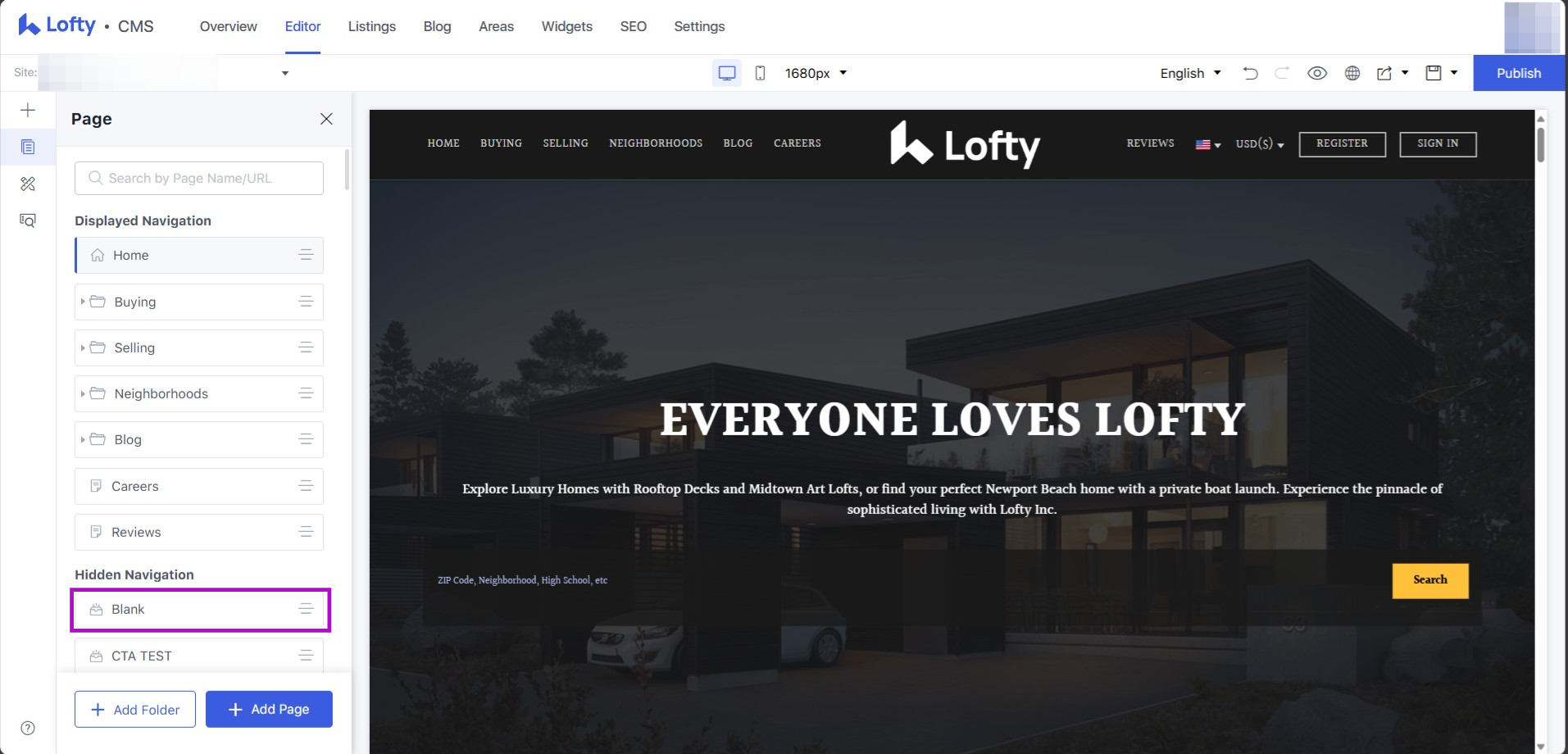Image resolution: width=1568 pixels, height=754 pixels.
Task: Open help via the question mark icon
Action: coord(28,727)
